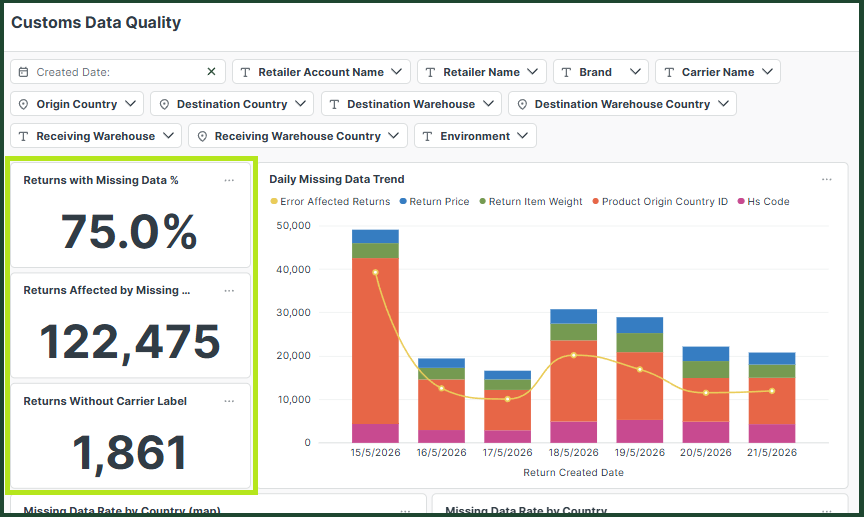Toggle Hs Code legend series

point(764,202)
